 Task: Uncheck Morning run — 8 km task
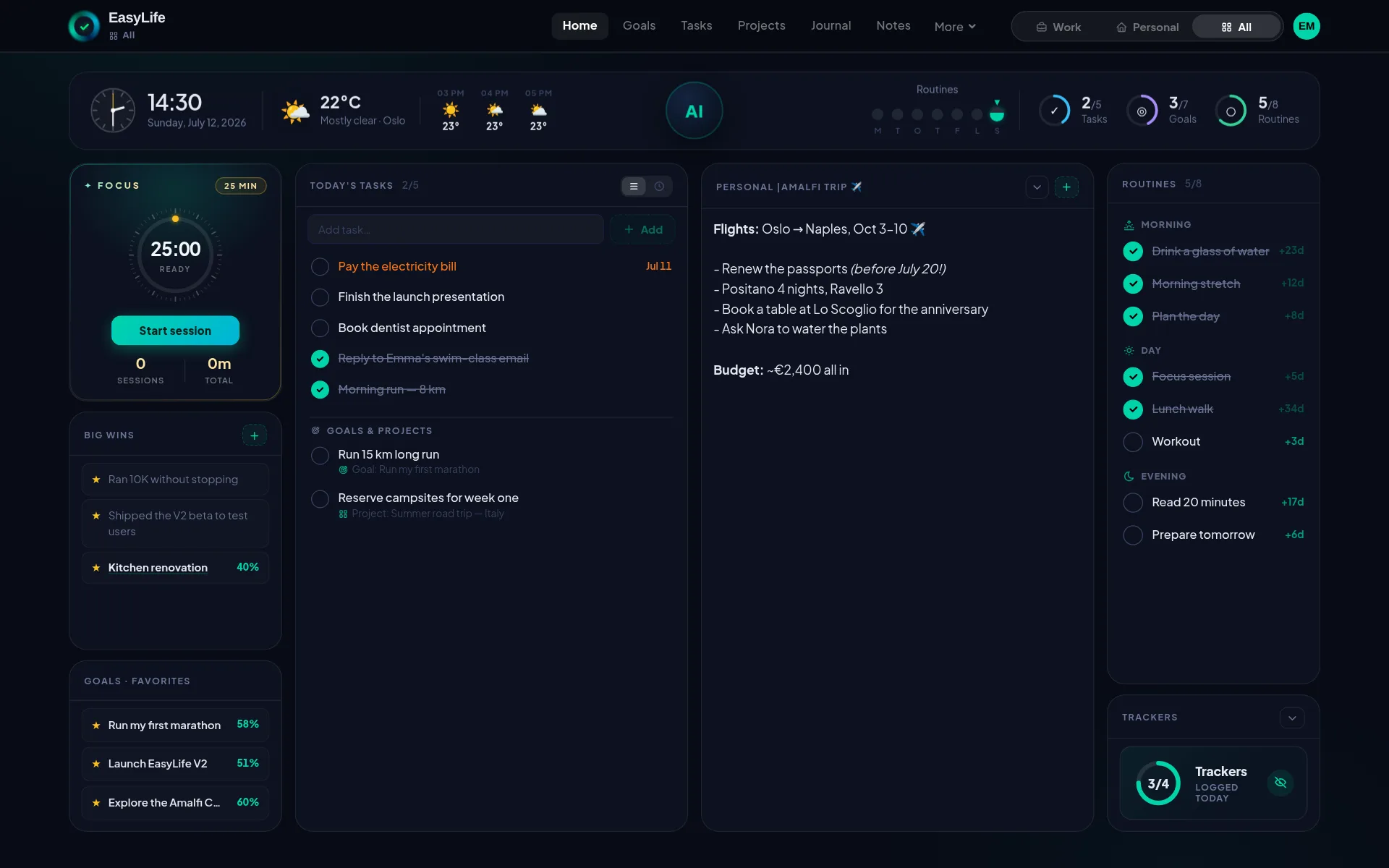click(320, 390)
